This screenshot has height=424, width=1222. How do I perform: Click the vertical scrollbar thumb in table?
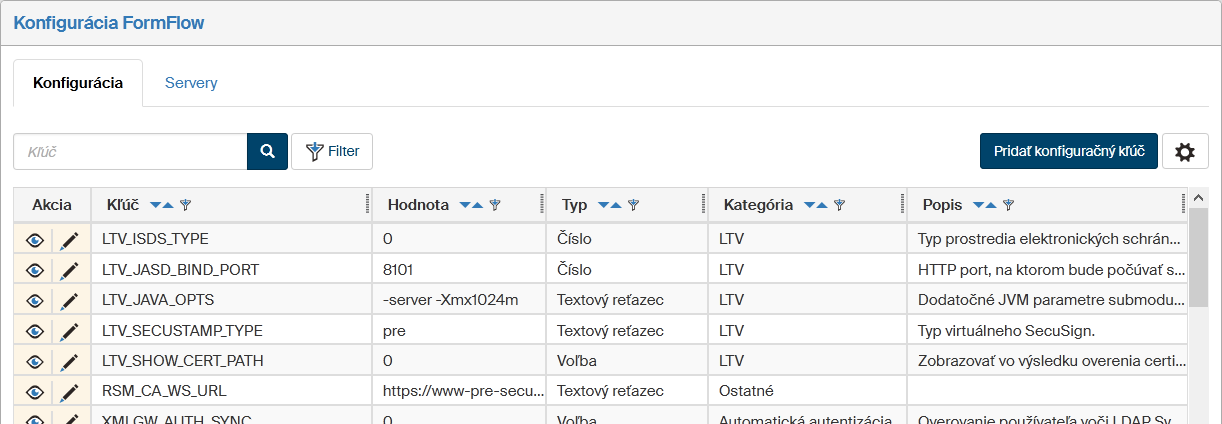point(1198,260)
